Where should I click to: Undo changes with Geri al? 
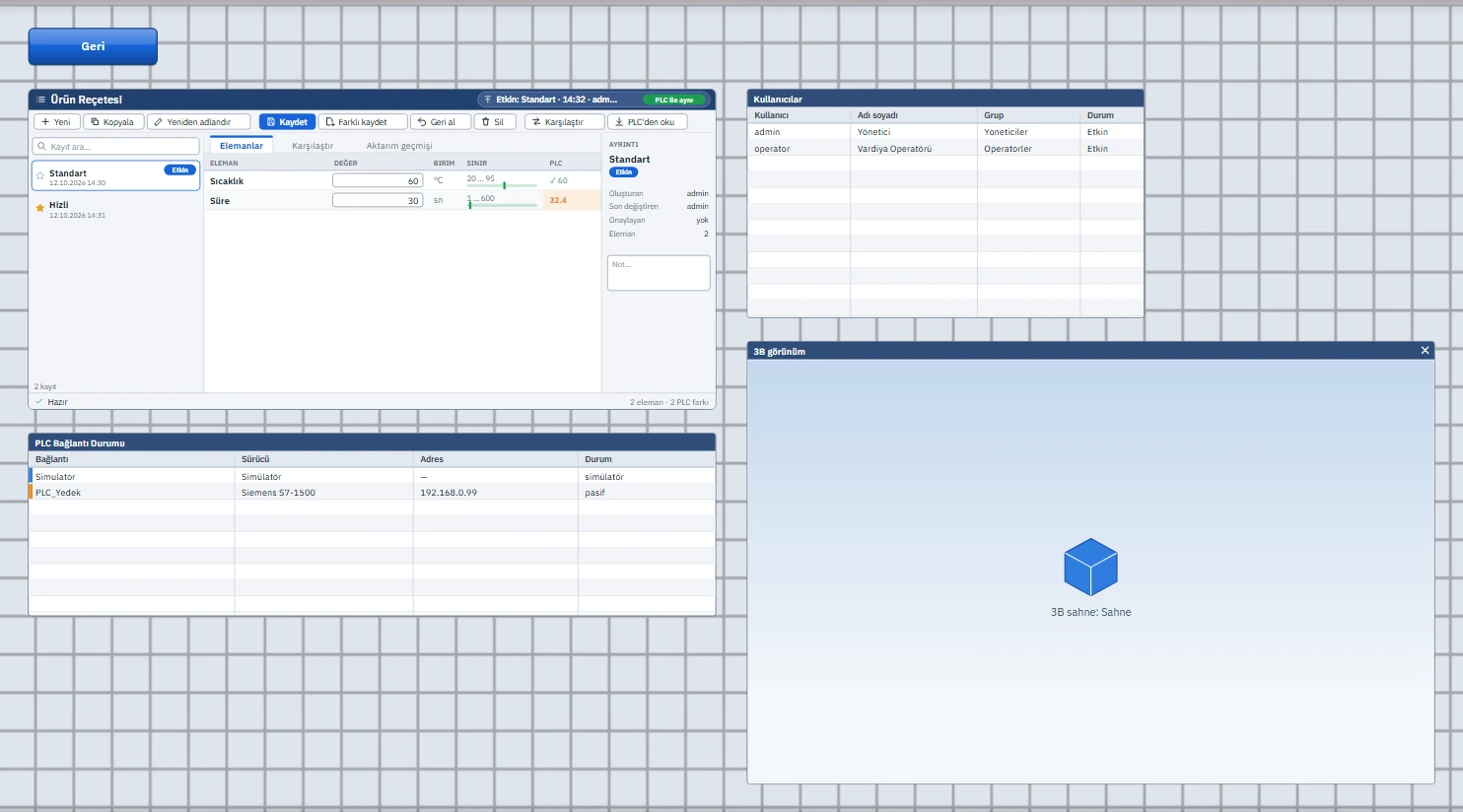pyautogui.click(x=441, y=122)
